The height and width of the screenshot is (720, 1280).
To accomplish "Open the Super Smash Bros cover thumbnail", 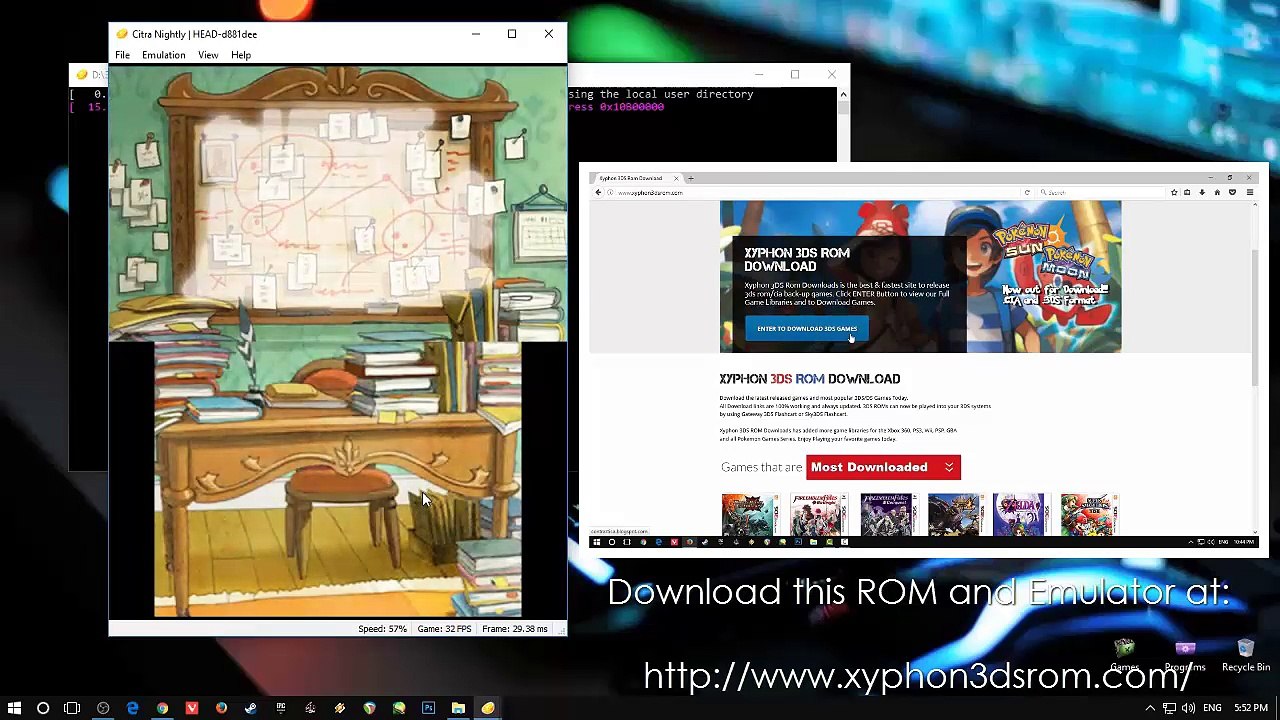I will [x=1088, y=514].
